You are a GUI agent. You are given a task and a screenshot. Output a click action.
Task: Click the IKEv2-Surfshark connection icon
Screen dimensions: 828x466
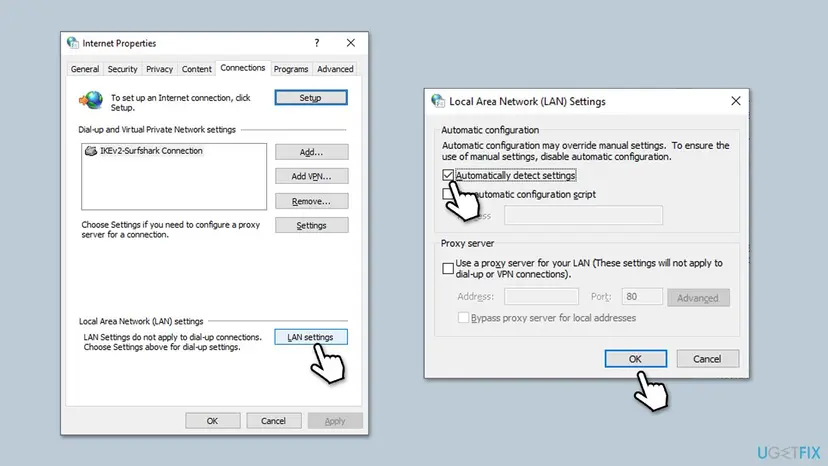click(91, 151)
